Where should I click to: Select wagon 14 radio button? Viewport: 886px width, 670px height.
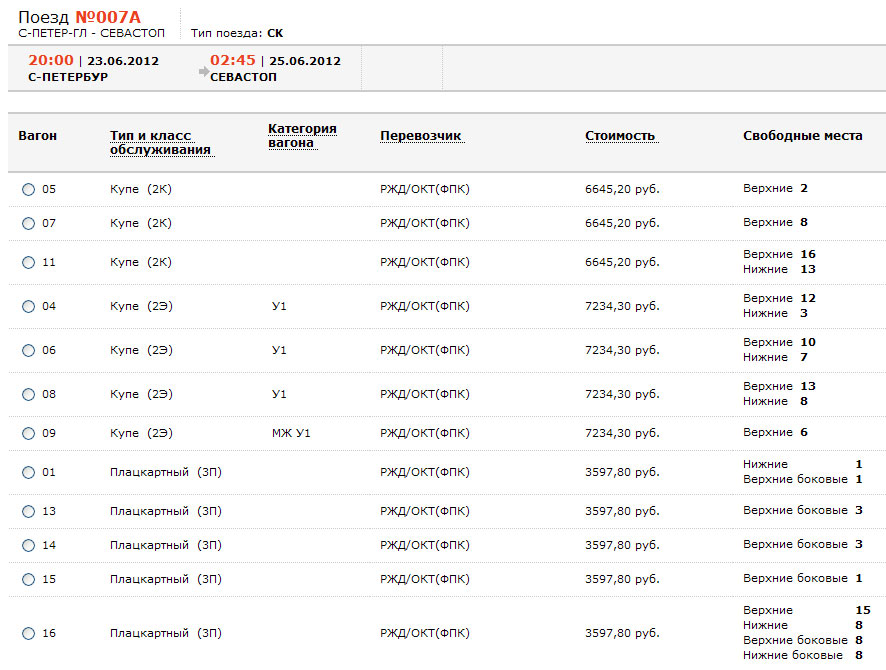coord(28,545)
